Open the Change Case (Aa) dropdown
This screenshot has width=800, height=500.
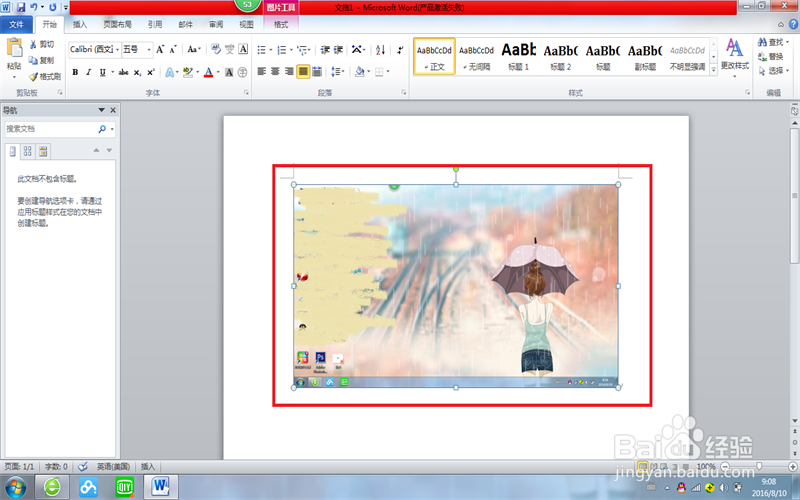pos(194,49)
